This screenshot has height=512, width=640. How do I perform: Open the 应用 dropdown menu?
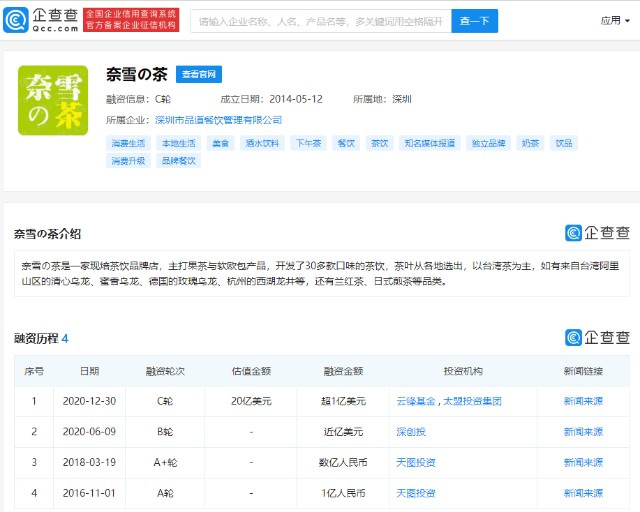click(614, 20)
